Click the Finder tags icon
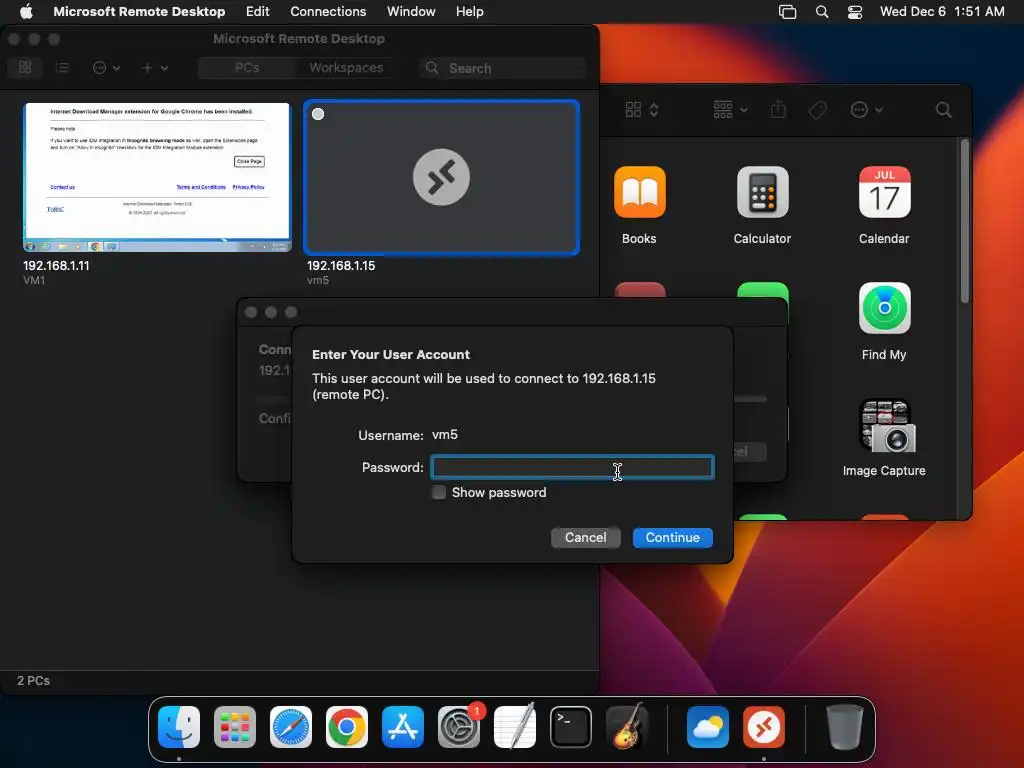The height and width of the screenshot is (768, 1024). 818,110
